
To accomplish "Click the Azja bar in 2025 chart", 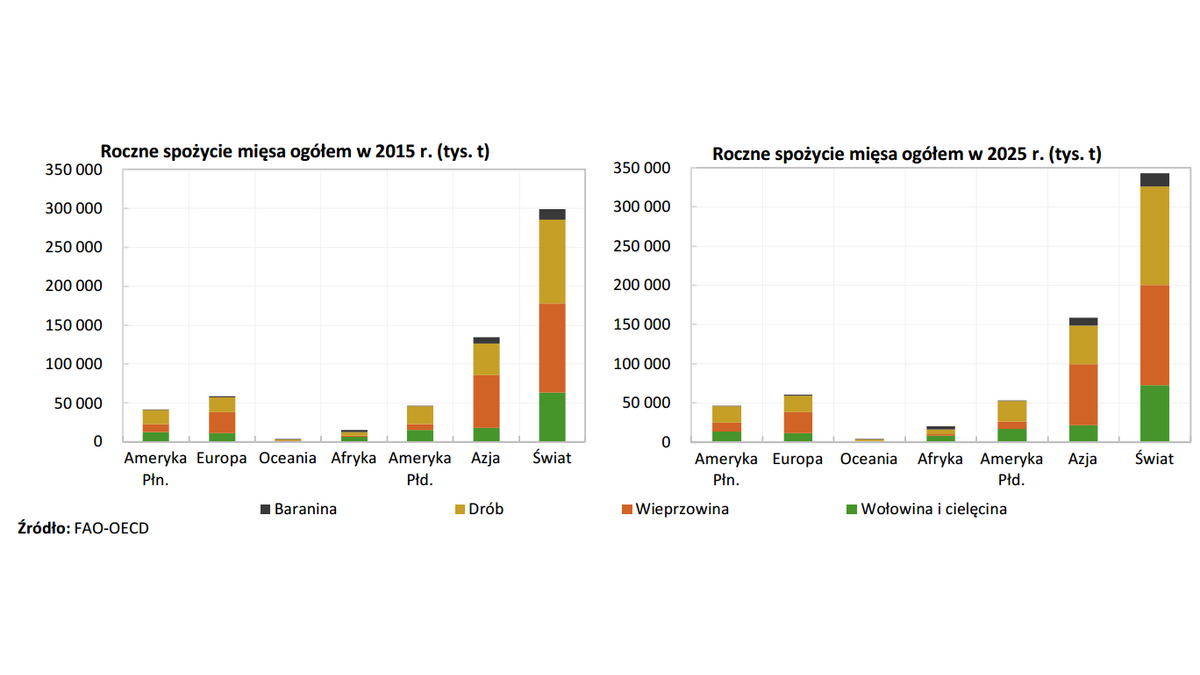I will [1083, 380].
